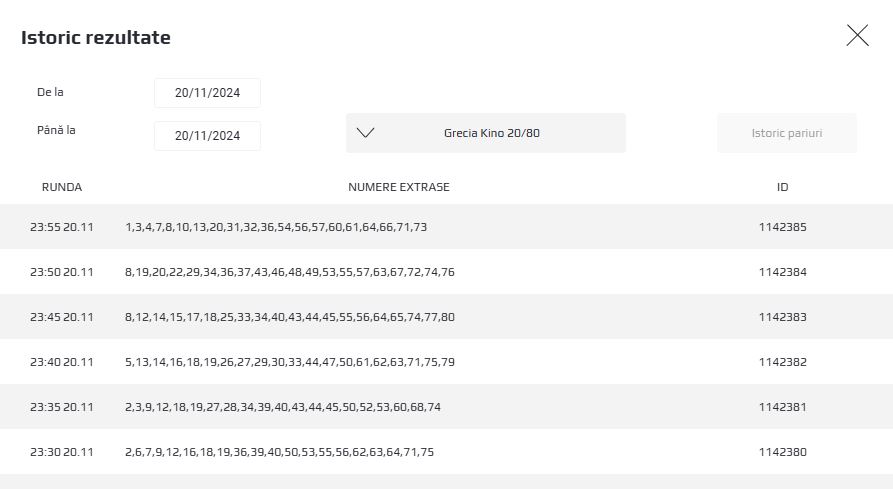Click drawn numbers starting 2,6,7,9,12
This screenshot has height=489, width=893.
[x=280, y=451]
